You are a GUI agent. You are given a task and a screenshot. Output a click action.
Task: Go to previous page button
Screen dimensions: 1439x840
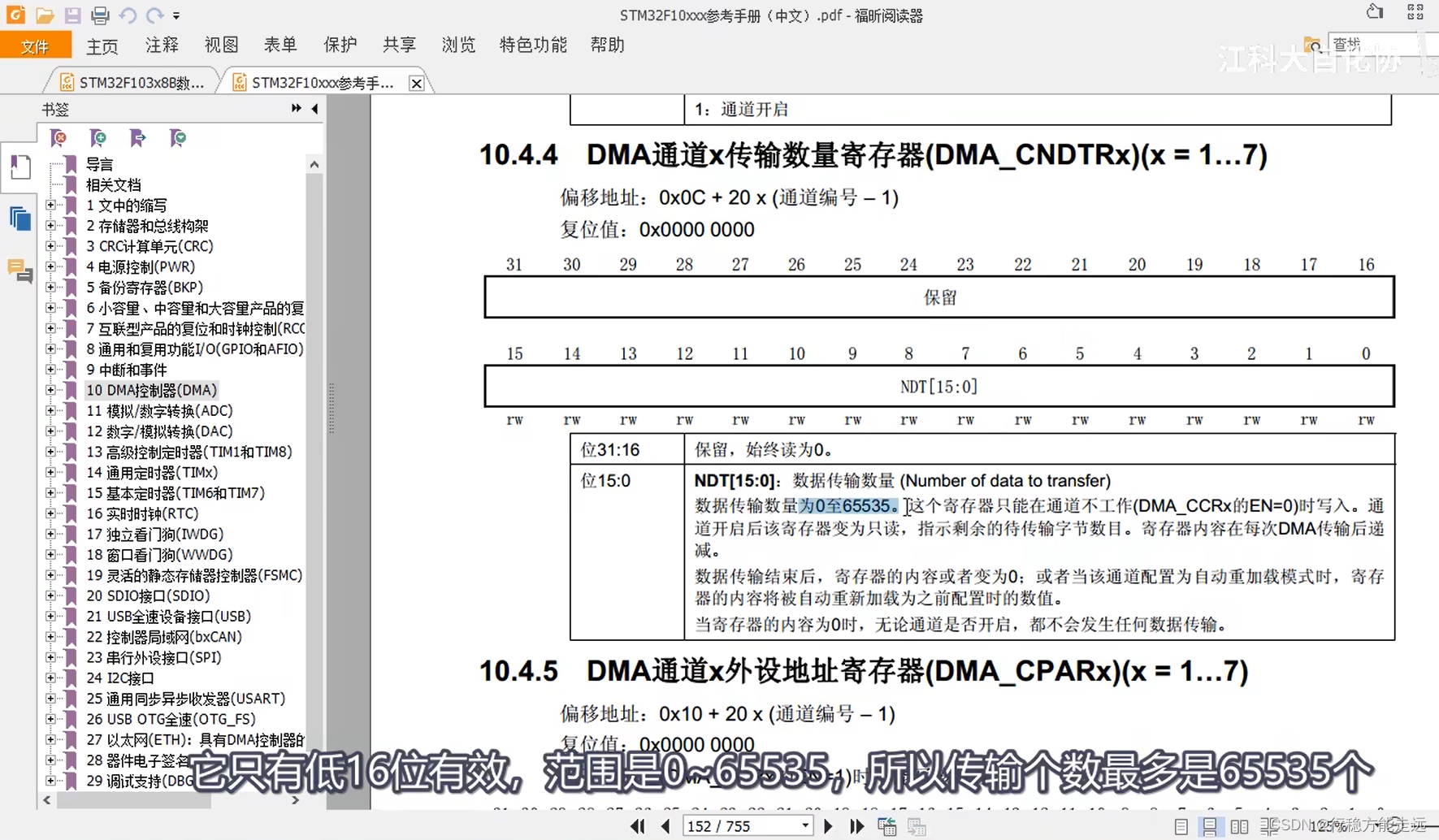pos(665,826)
